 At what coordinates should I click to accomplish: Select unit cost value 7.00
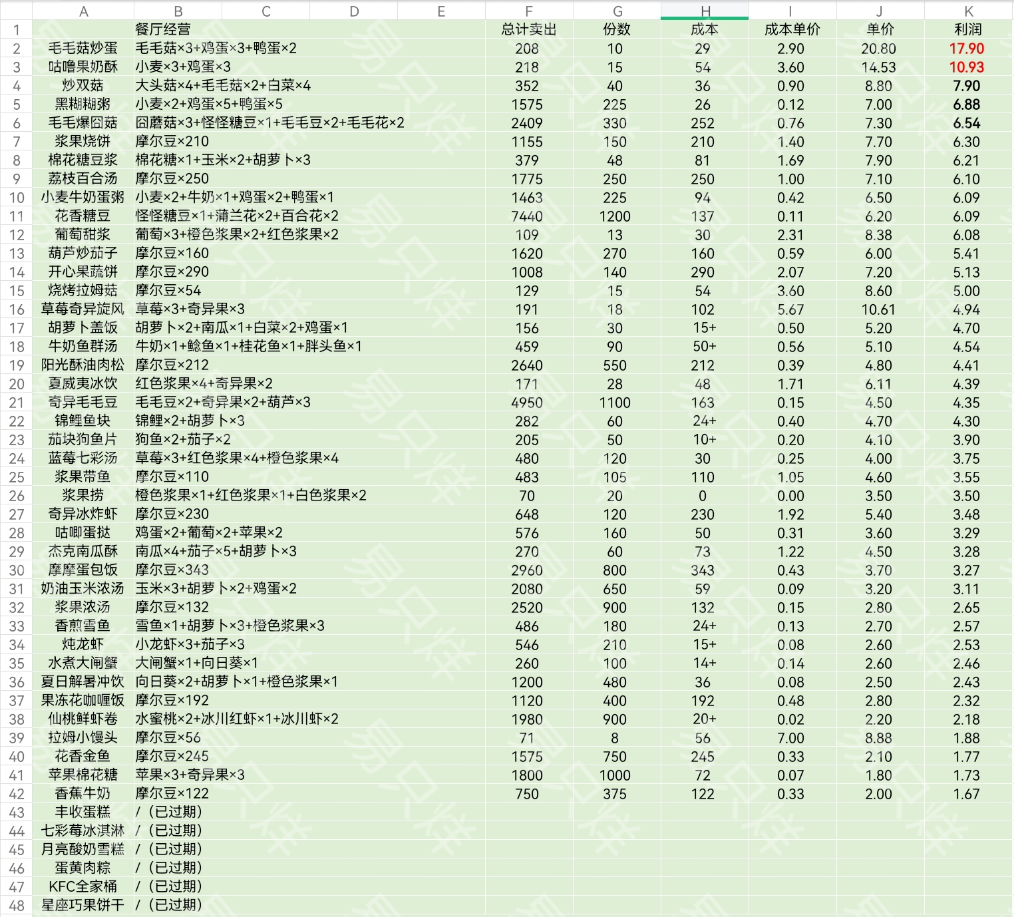point(791,738)
